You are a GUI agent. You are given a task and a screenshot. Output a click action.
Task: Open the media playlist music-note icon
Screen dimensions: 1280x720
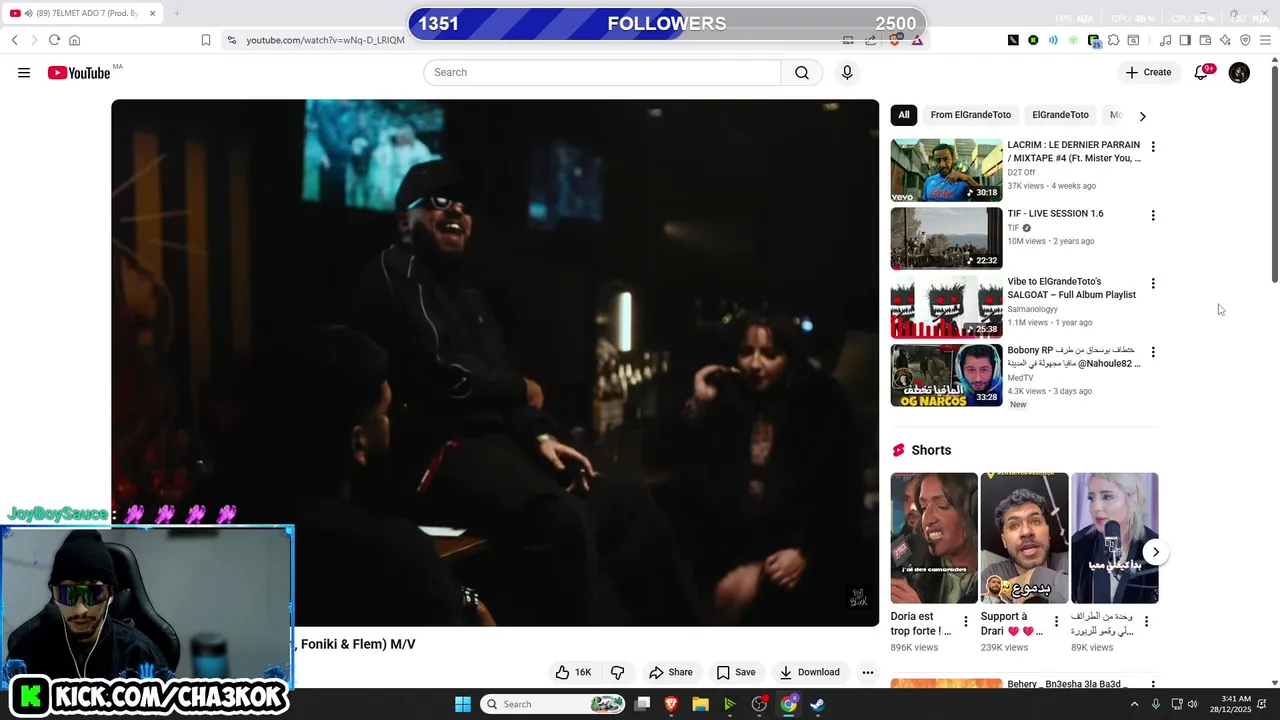(1165, 40)
